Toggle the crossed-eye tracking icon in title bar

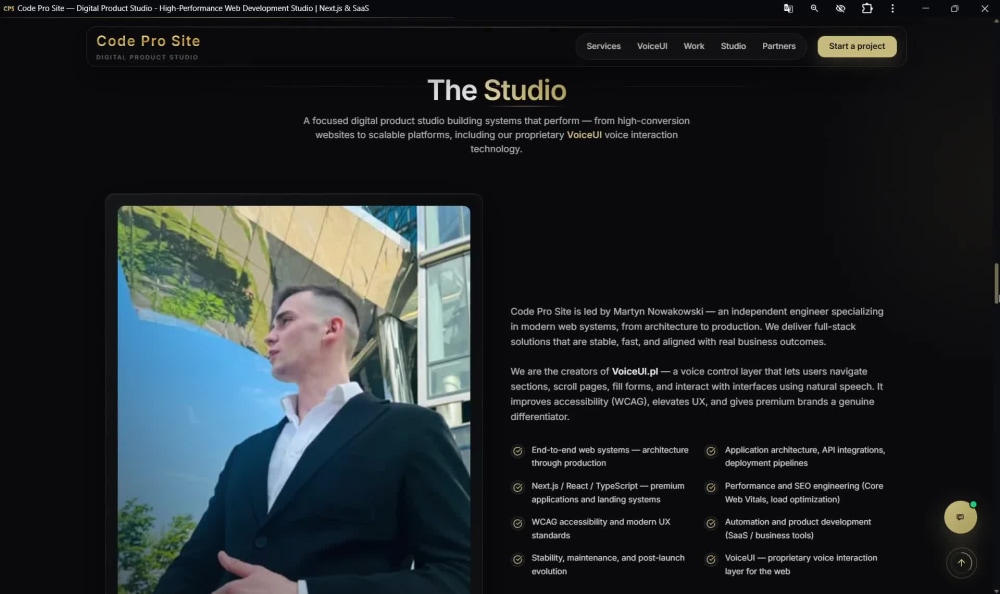coord(841,8)
